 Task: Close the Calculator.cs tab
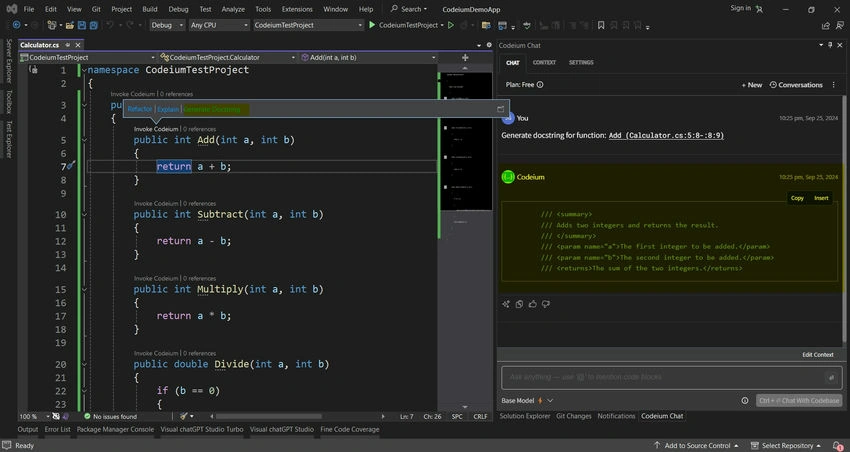(78, 45)
